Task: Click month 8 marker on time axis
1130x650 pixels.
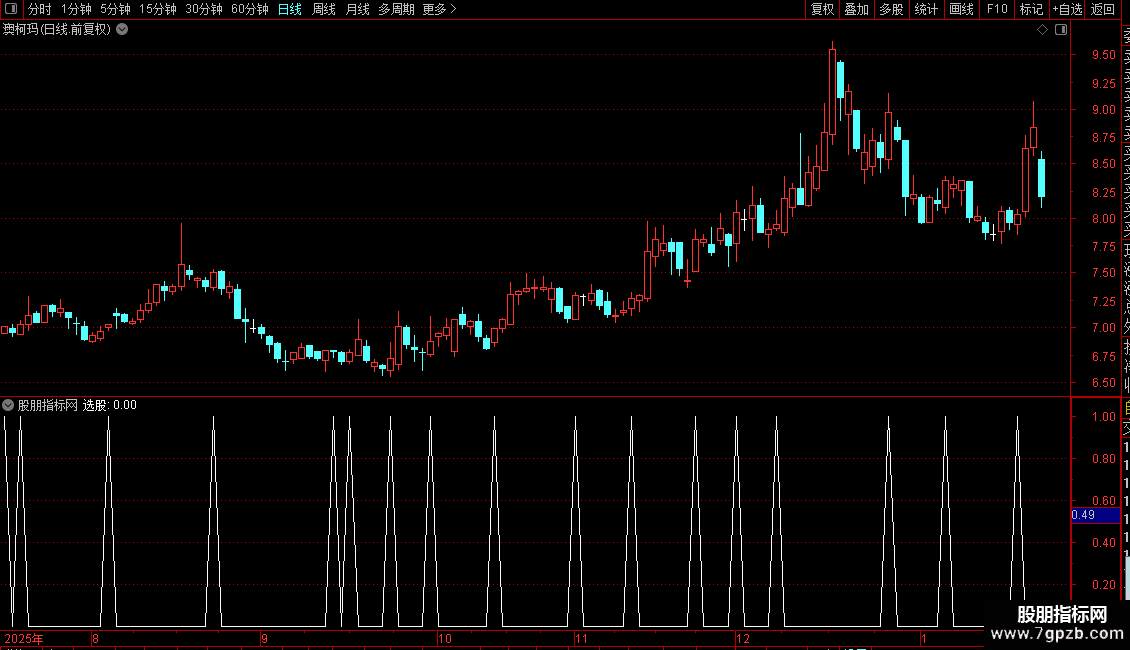Action: coord(95,638)
